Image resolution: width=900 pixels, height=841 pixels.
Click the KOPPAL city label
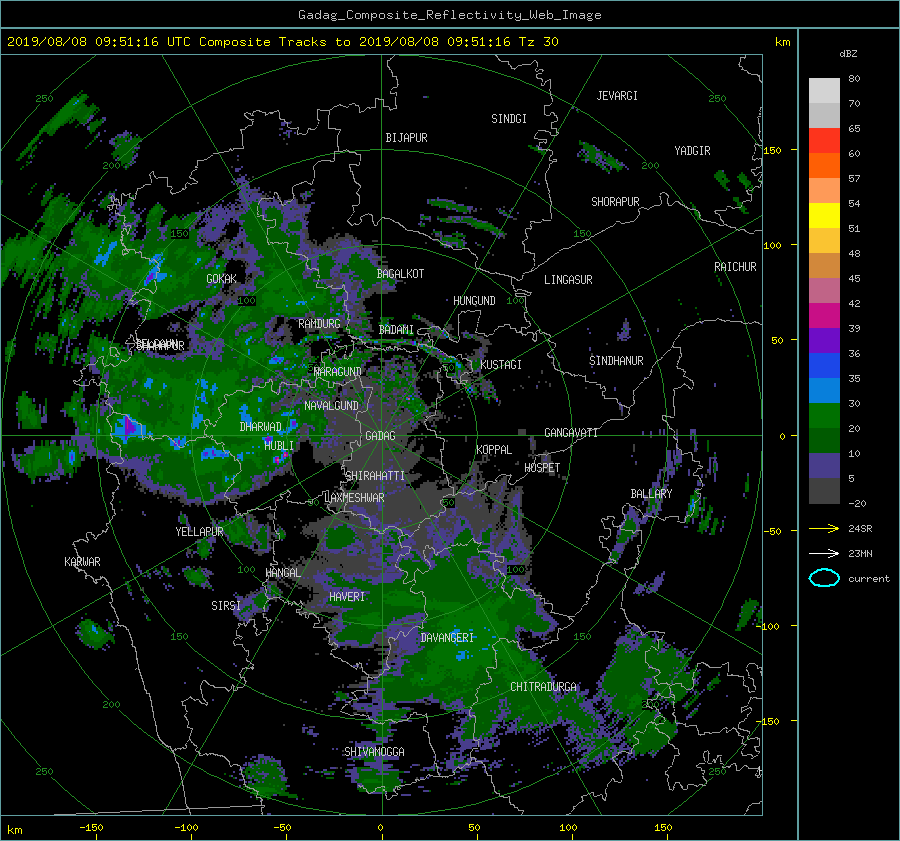[494, 449]
